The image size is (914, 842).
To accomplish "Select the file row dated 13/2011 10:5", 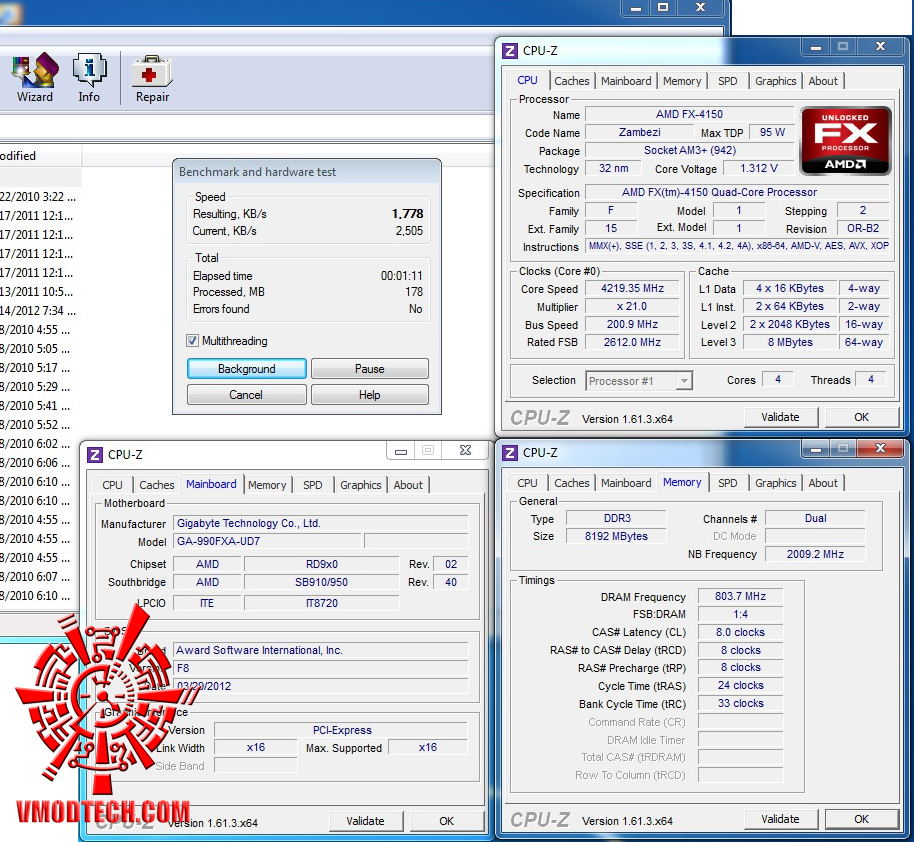I will (38, 292).
